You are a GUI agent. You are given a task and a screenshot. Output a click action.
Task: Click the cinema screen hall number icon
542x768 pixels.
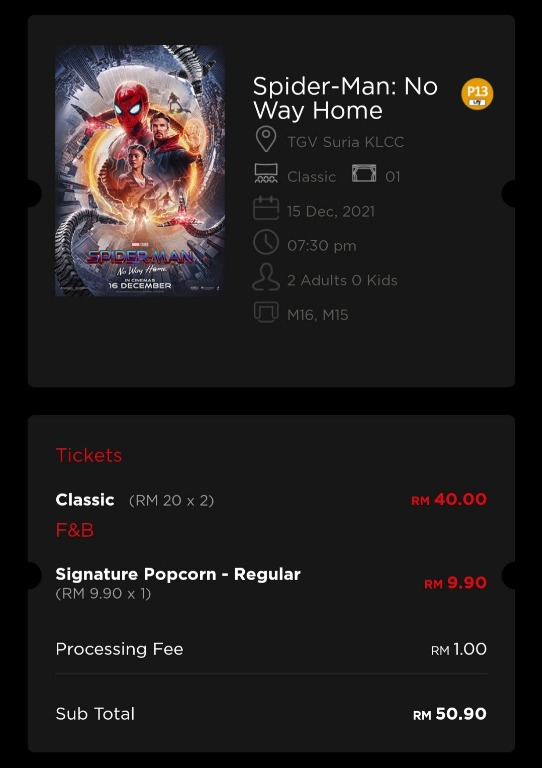tap(364, 173)
